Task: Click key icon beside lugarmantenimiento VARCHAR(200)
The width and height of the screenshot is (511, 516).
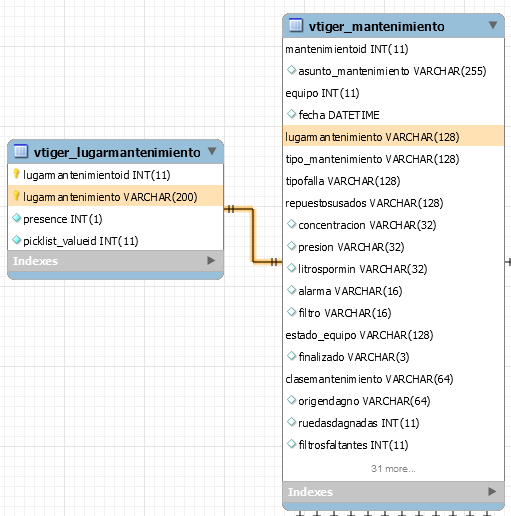Action: click(x=16, y=196)
